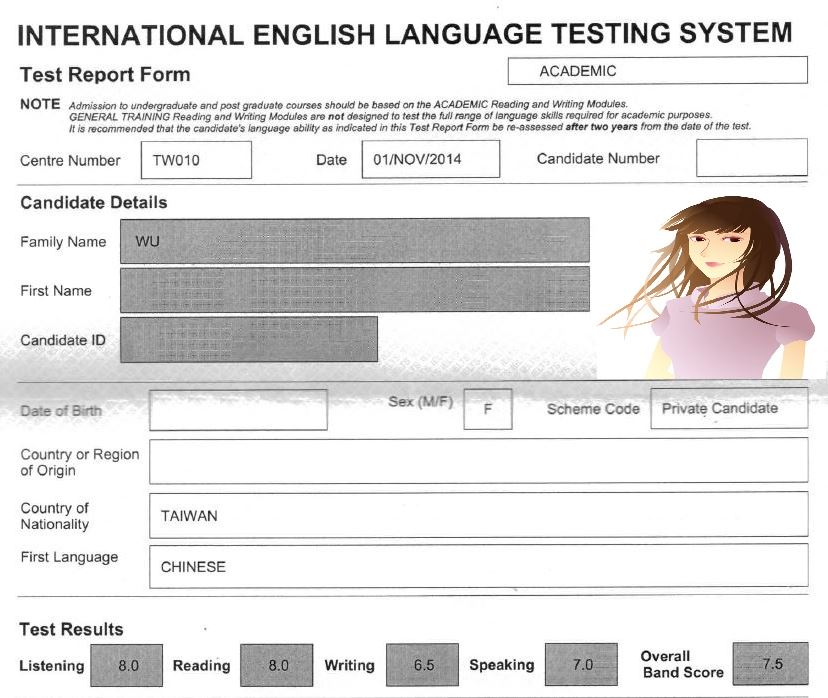Click the 'Scheme Code' label
The height and width of the screenshot is (698, 828).
point(594,409)
